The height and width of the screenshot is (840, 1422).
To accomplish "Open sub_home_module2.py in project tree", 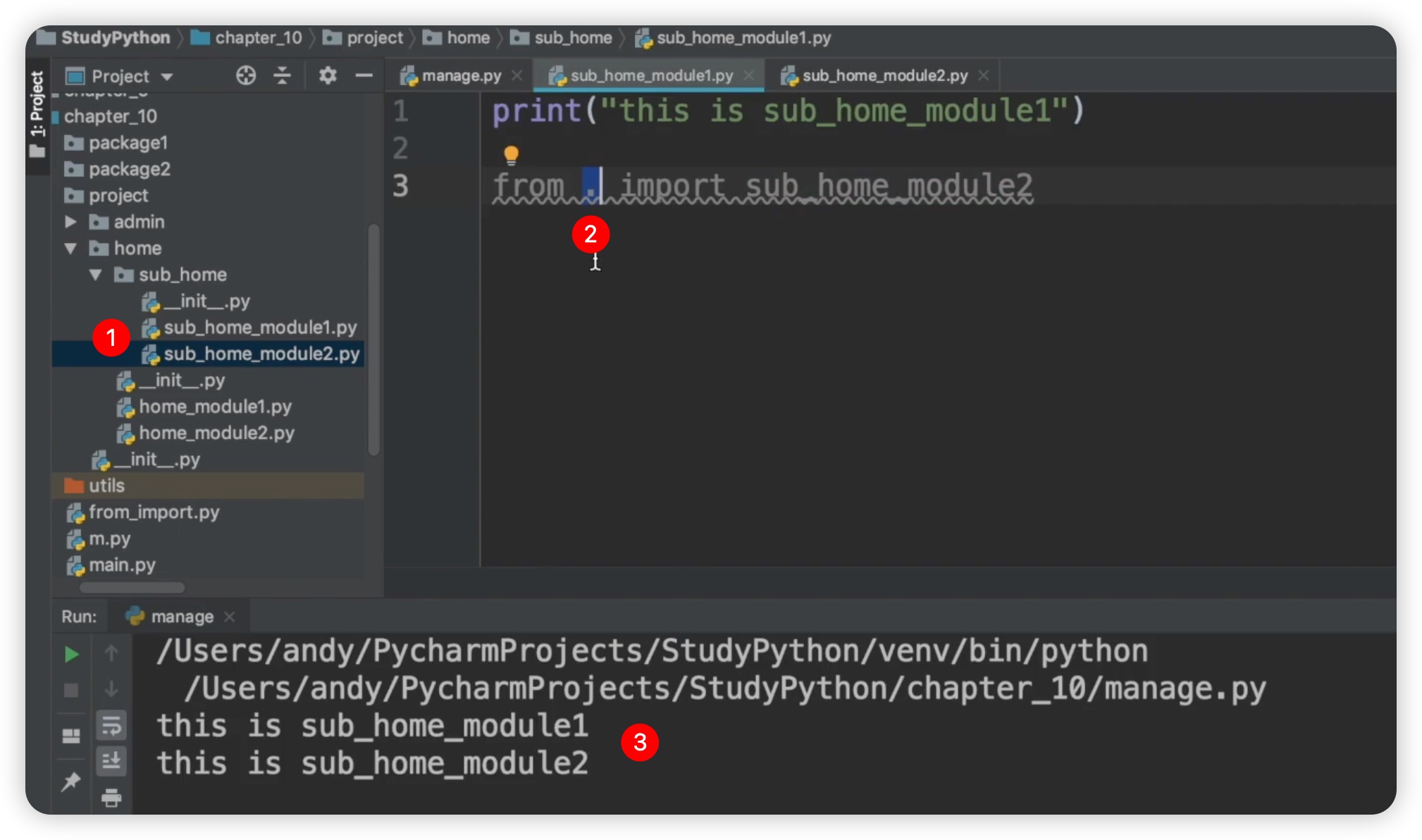I will tap(261, 354).
